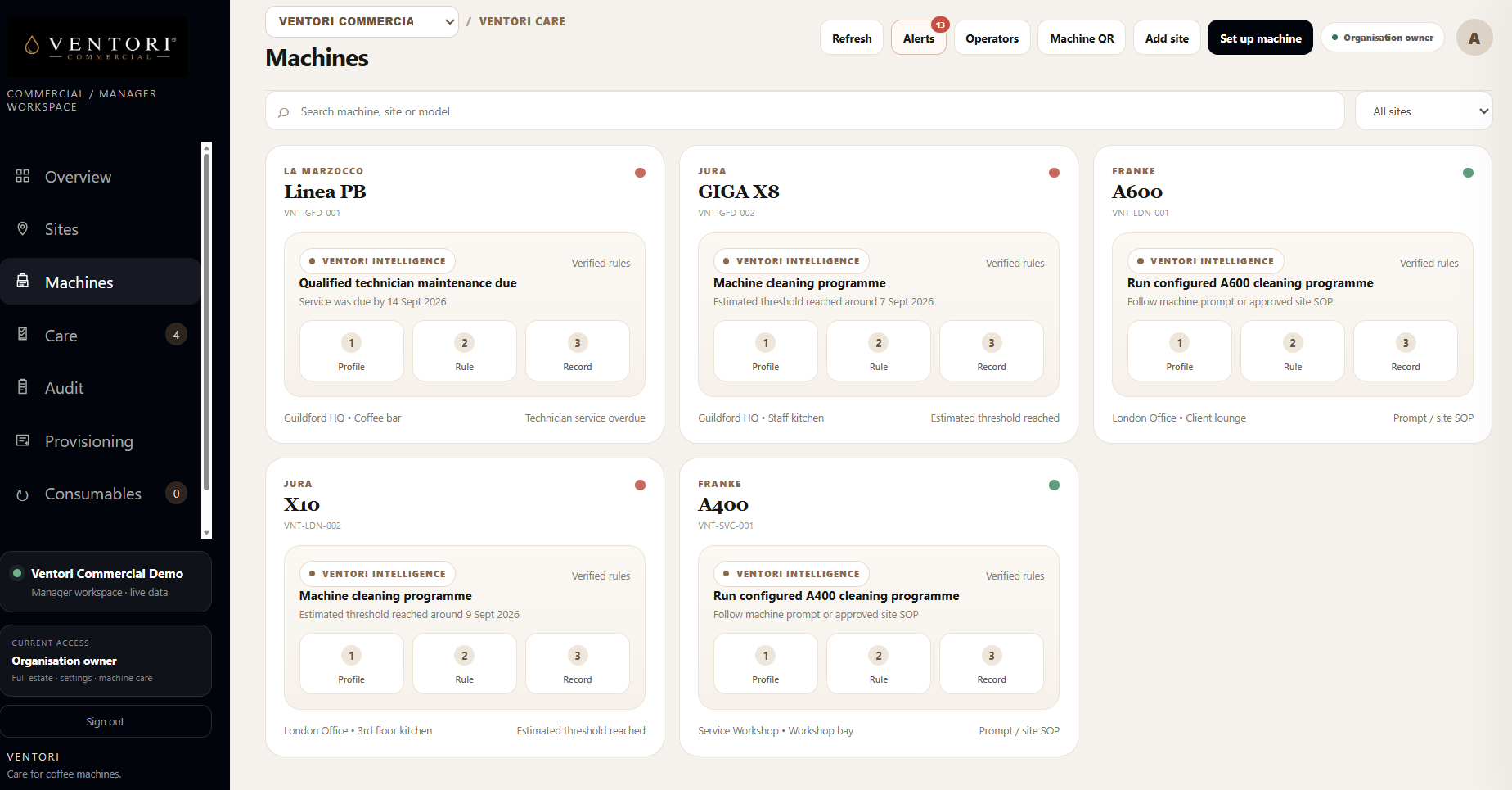This screenshot has height=790, width=1512.
Task: Click step 3 Record on GIGA X8 card
Action: pyautogui.click(x=992, y=351)
